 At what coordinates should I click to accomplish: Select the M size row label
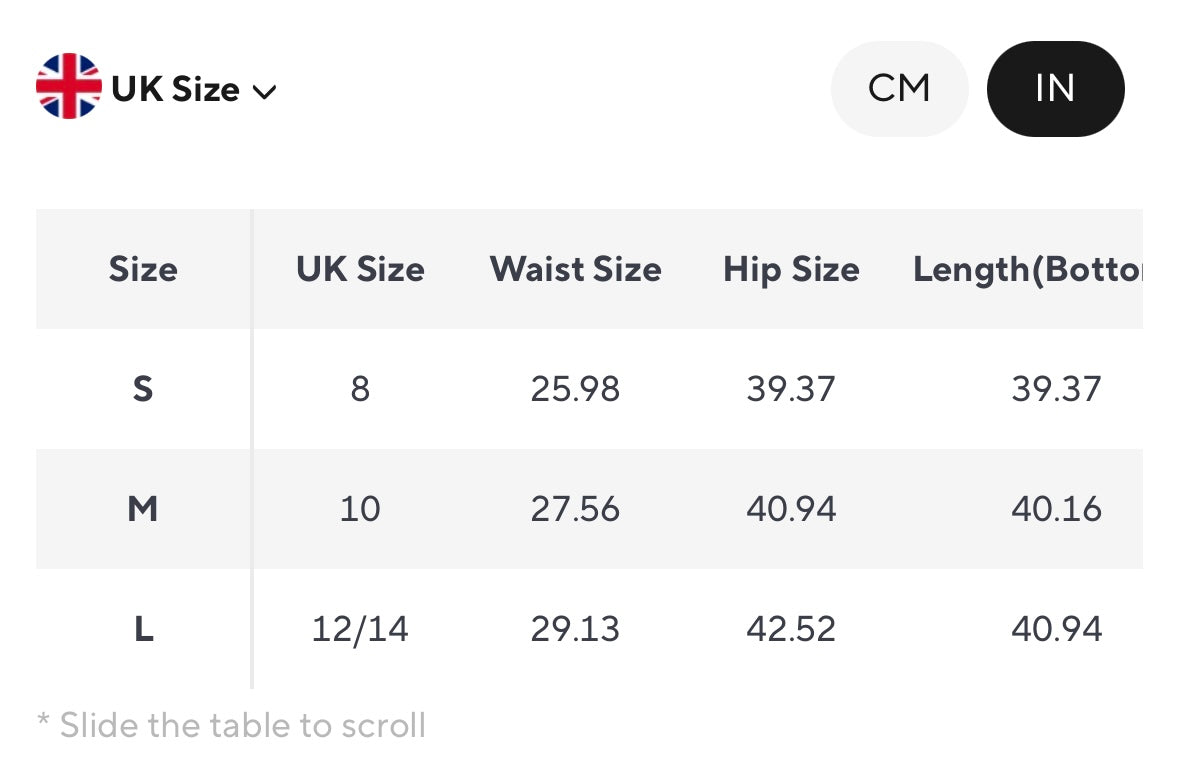143,509
